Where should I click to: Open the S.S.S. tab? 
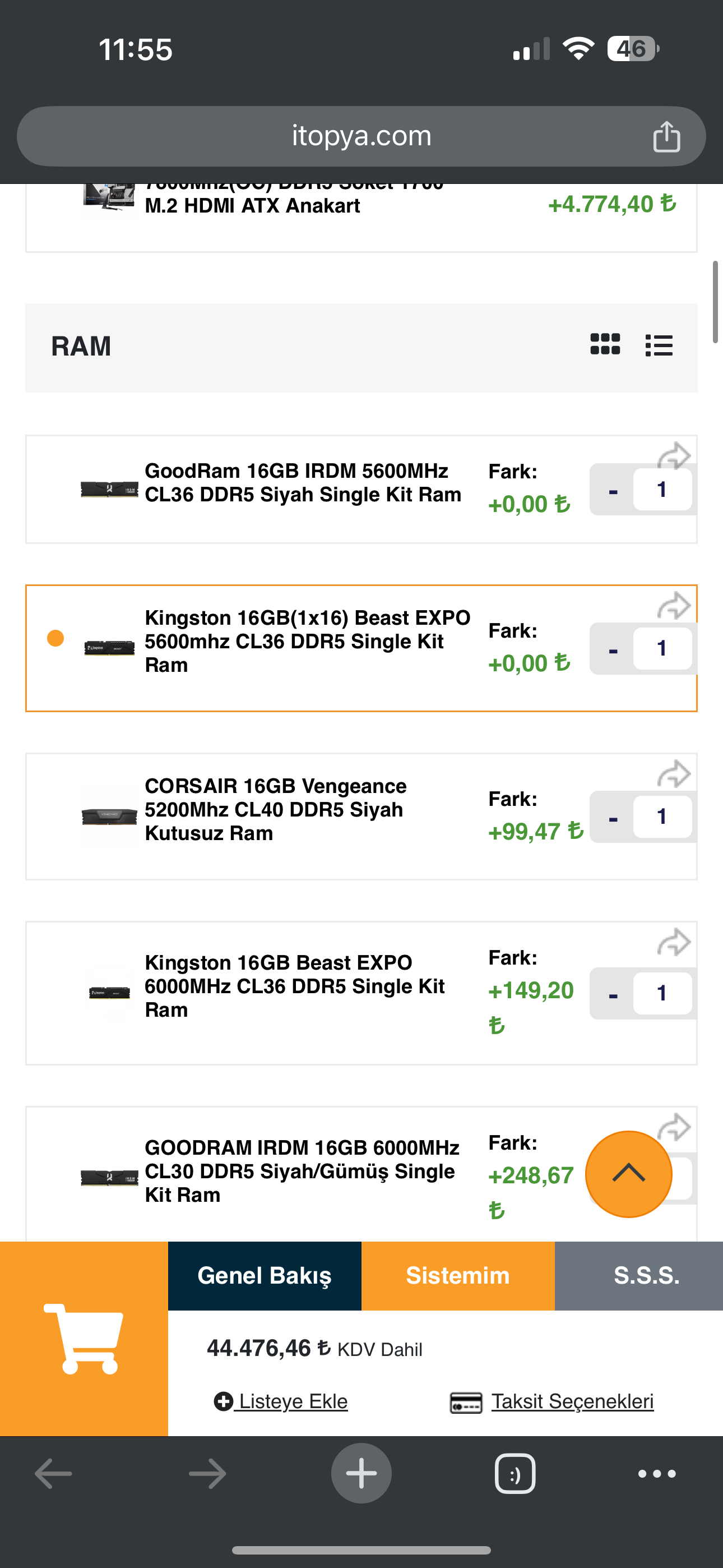point(646,1275)
